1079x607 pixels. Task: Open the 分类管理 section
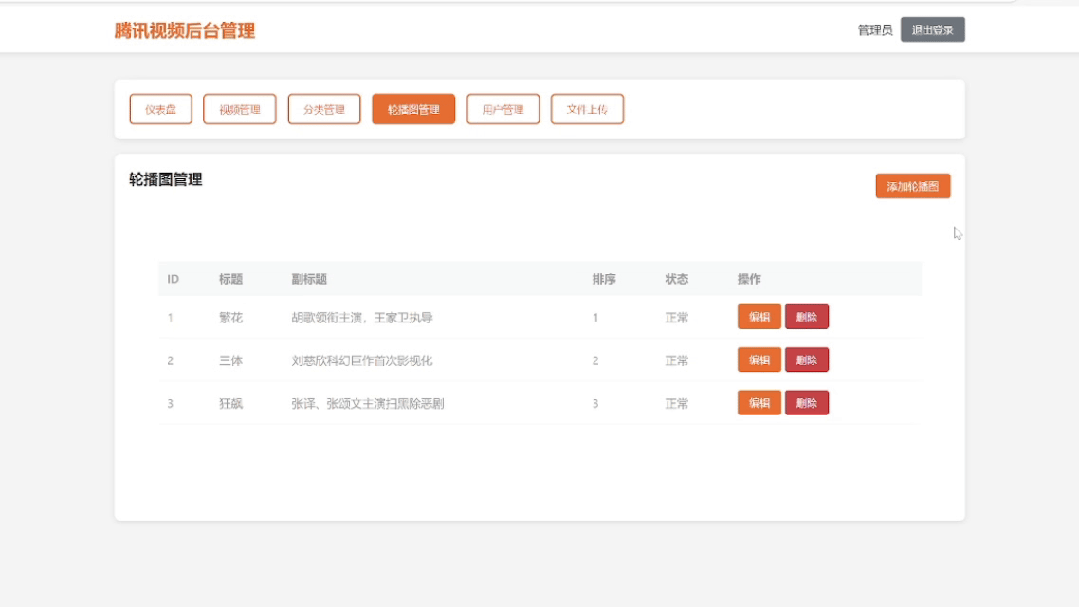point(322,109)
